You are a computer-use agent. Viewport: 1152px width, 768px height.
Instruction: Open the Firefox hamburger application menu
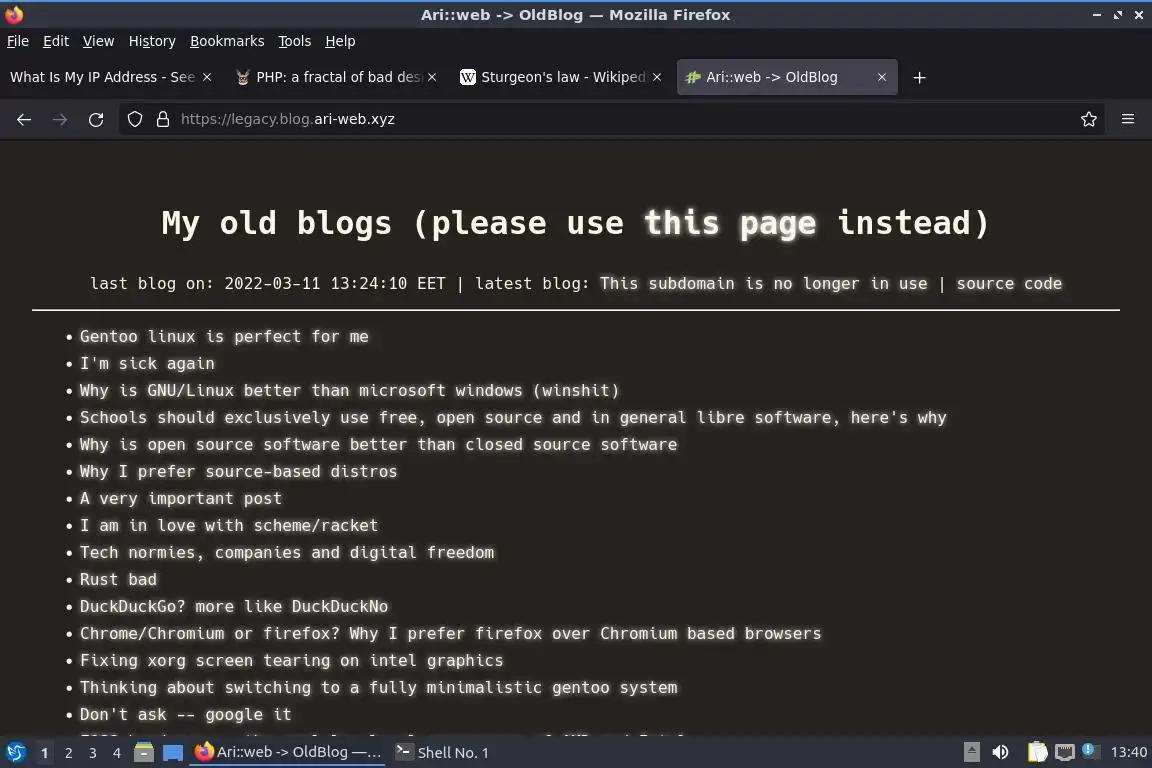click(x=1128, y=119)
